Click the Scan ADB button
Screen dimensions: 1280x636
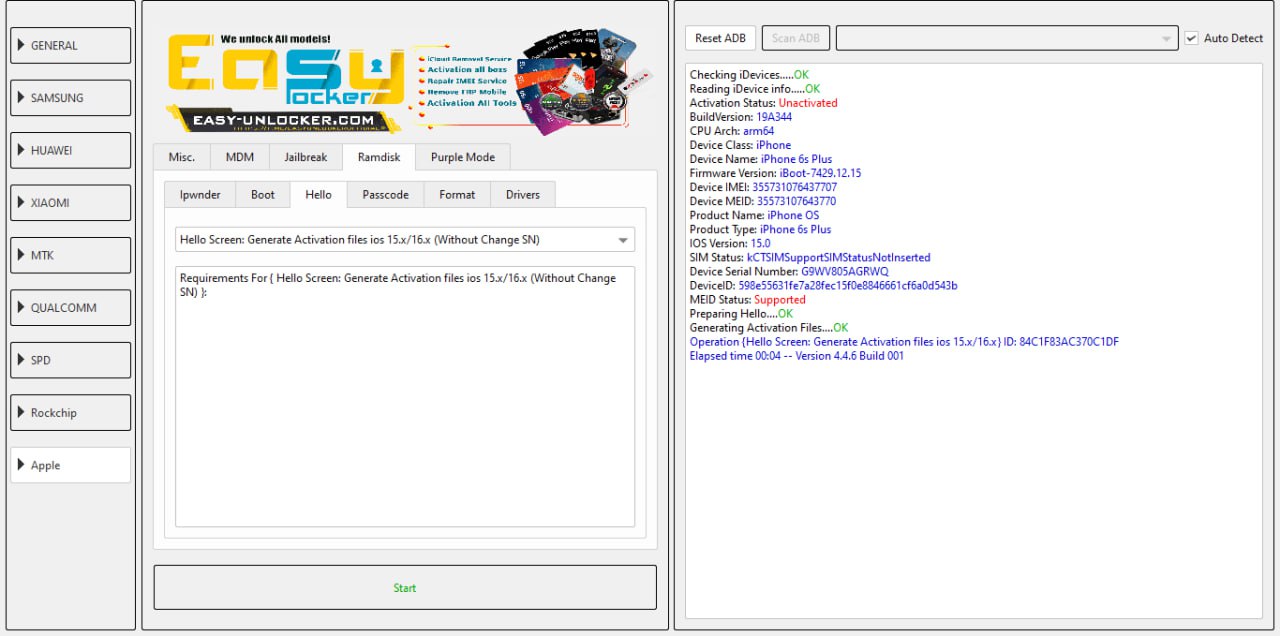point(796,38)
